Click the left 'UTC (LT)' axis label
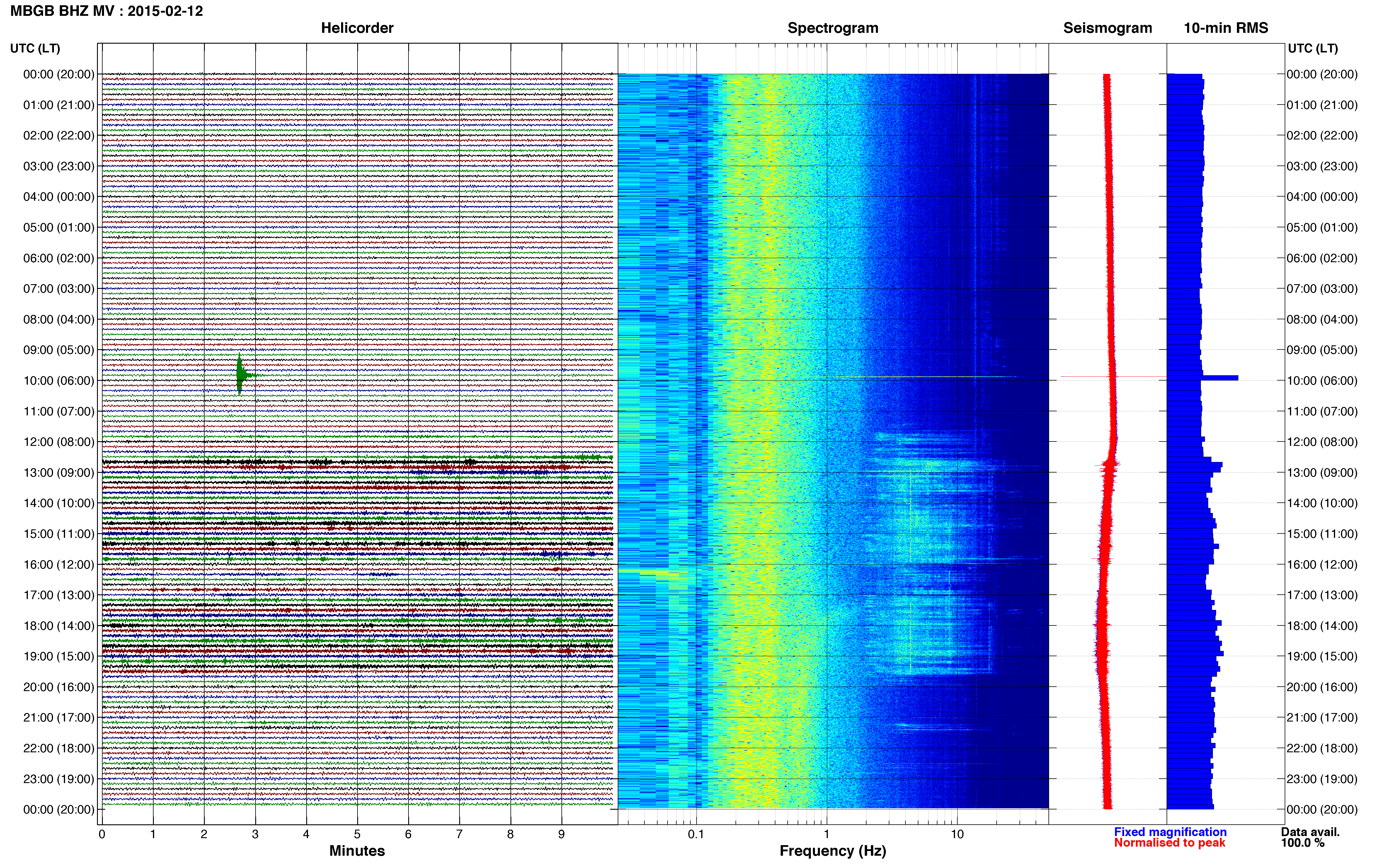This screenshot has width=1389, height=868. pyautogui.click(x=35, y=48)
